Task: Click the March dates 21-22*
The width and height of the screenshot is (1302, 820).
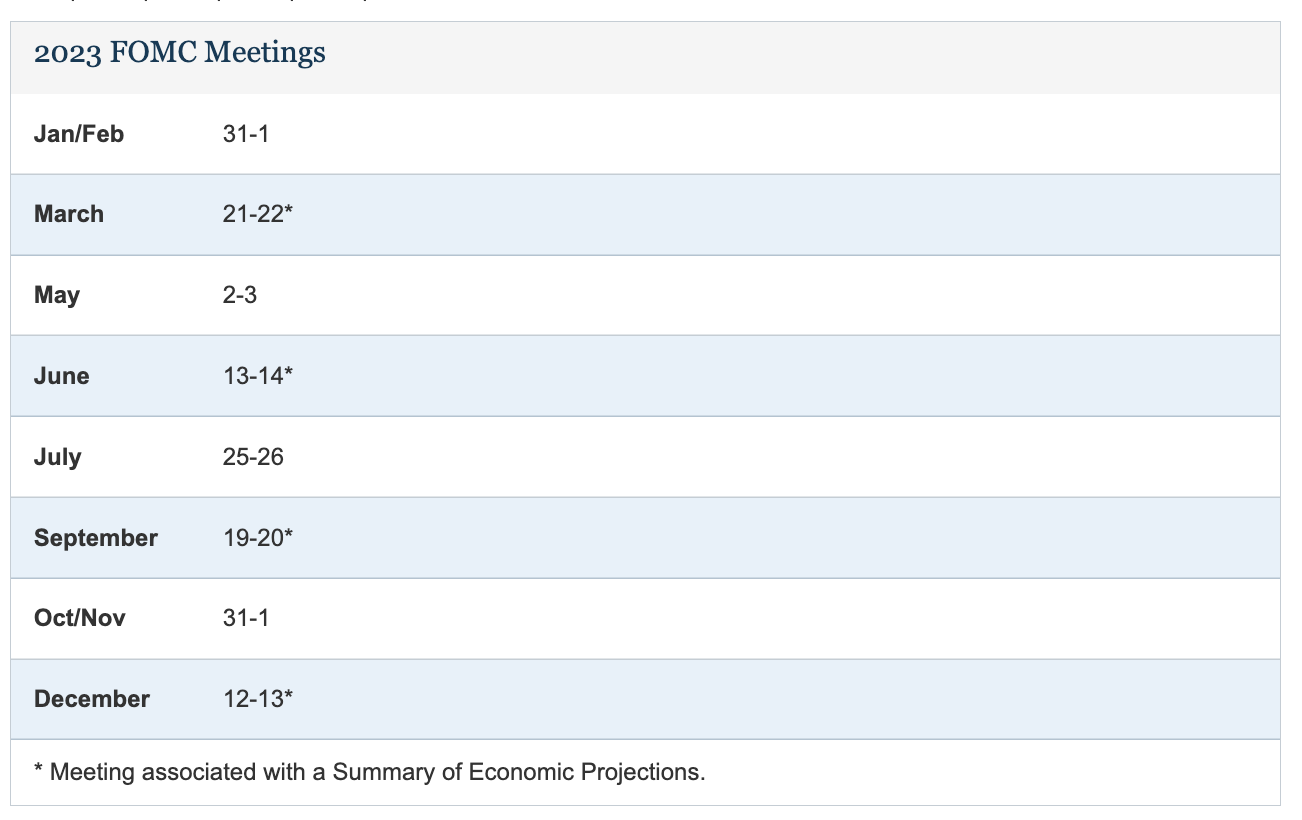Action: pyautogui.click(x=258, y=214)
